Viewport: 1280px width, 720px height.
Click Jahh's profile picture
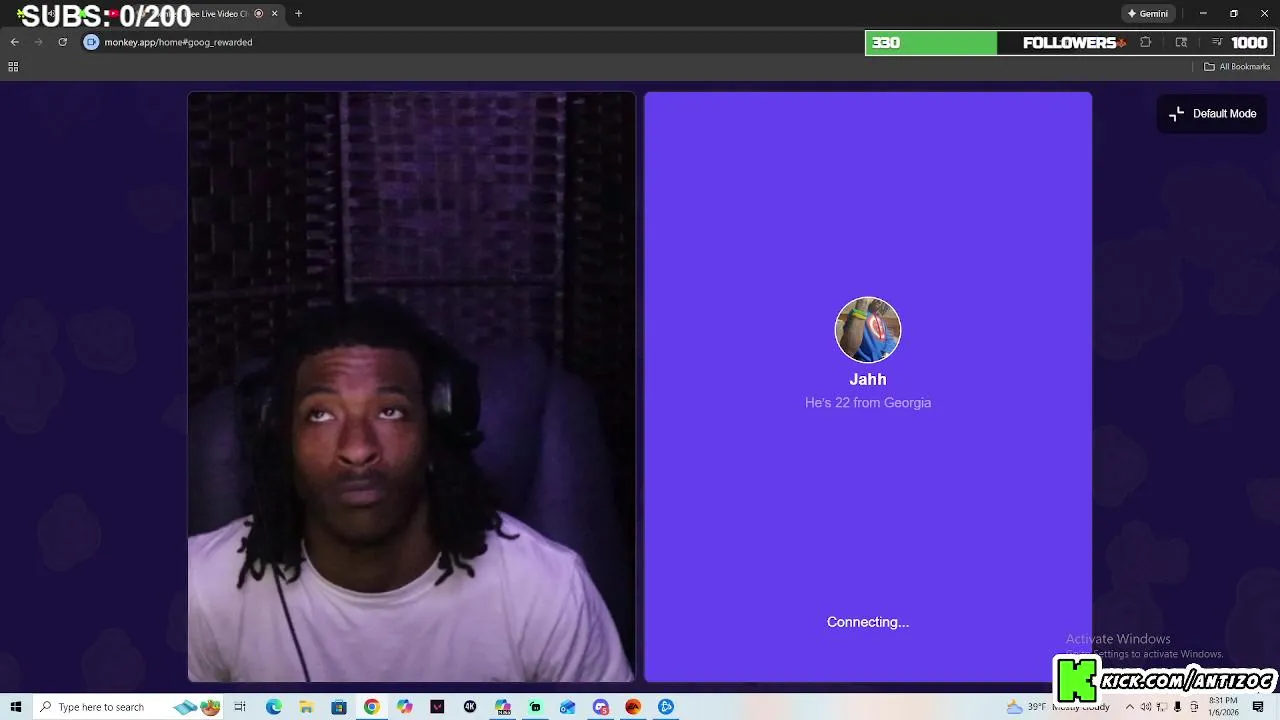point(868,330)
